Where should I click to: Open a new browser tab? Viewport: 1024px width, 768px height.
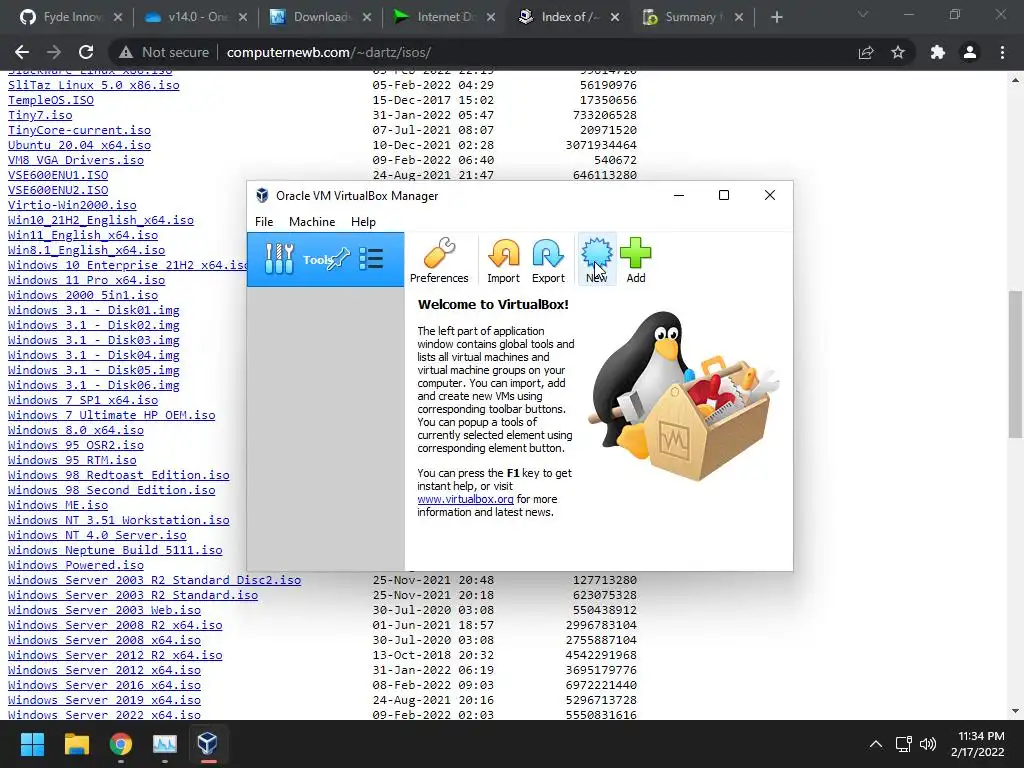[776, 17]
